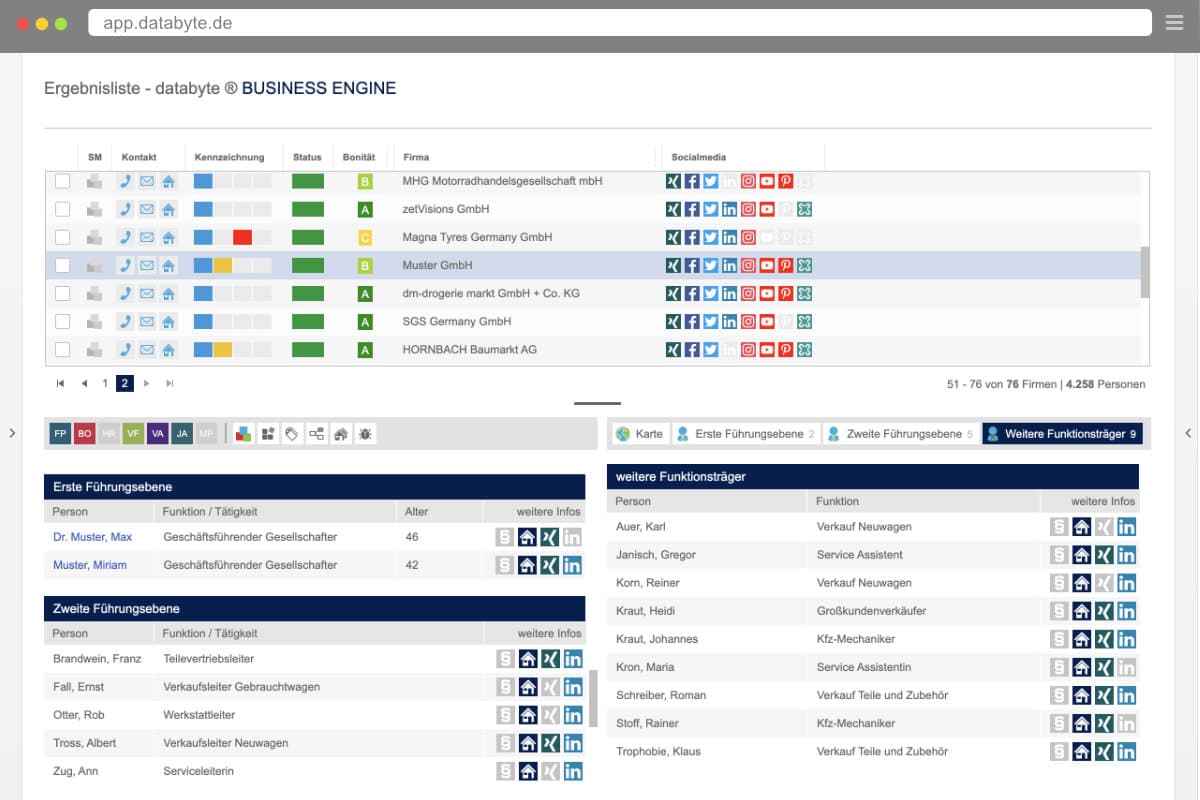Viewport: 1200px width, 800px height.
Task: Sort by the Bonität column header
Action: [359, 157]
